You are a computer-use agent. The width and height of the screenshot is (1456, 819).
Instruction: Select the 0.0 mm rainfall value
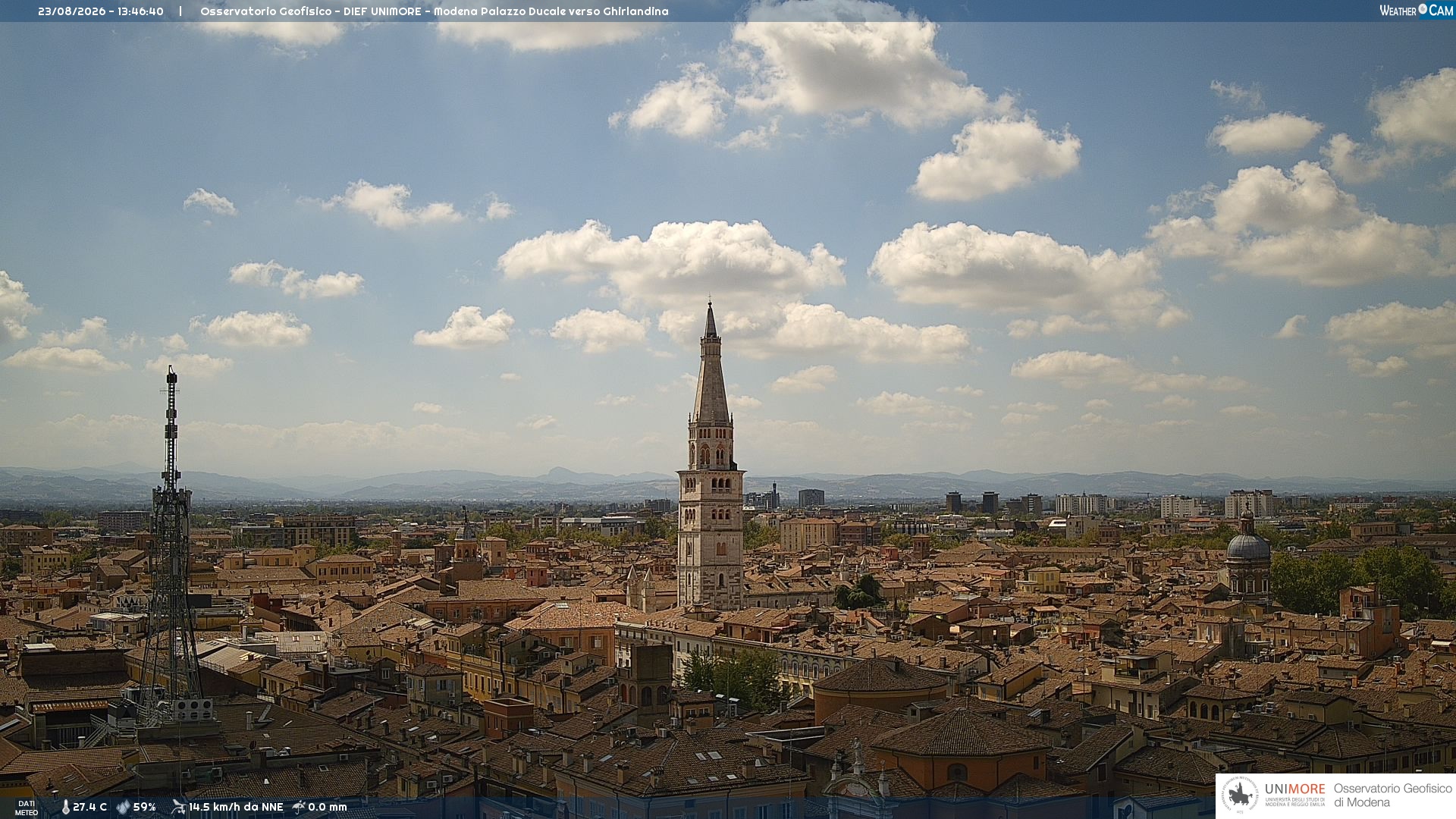[327, 807]
